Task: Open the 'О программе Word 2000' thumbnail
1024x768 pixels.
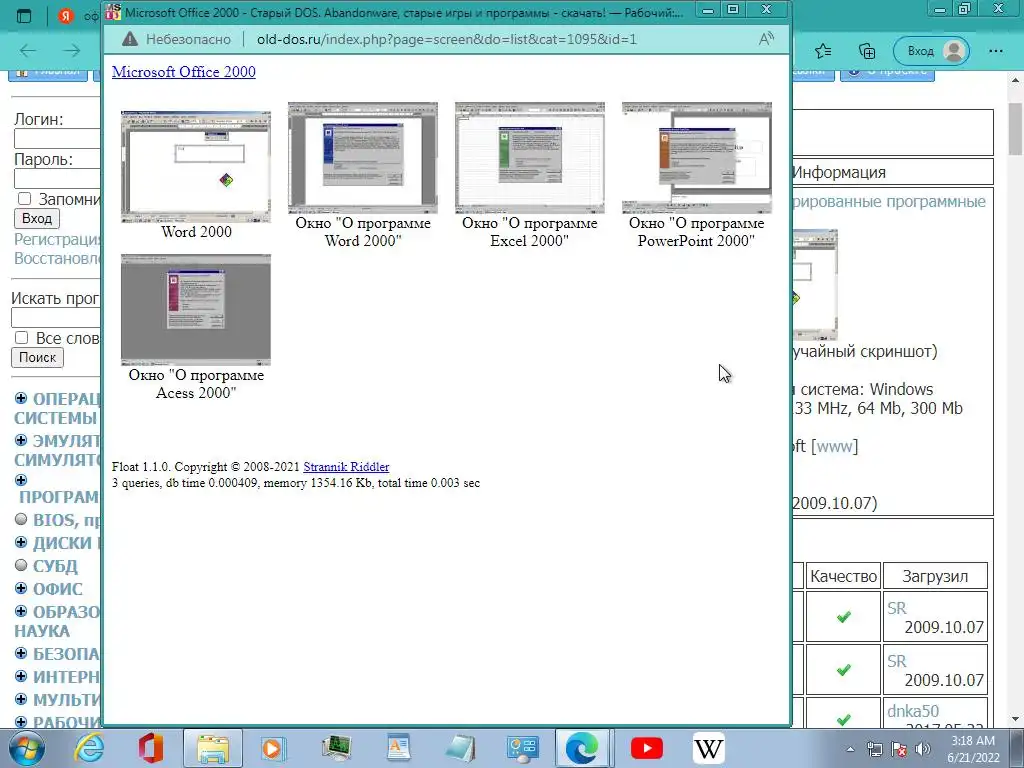Action: 362,158
